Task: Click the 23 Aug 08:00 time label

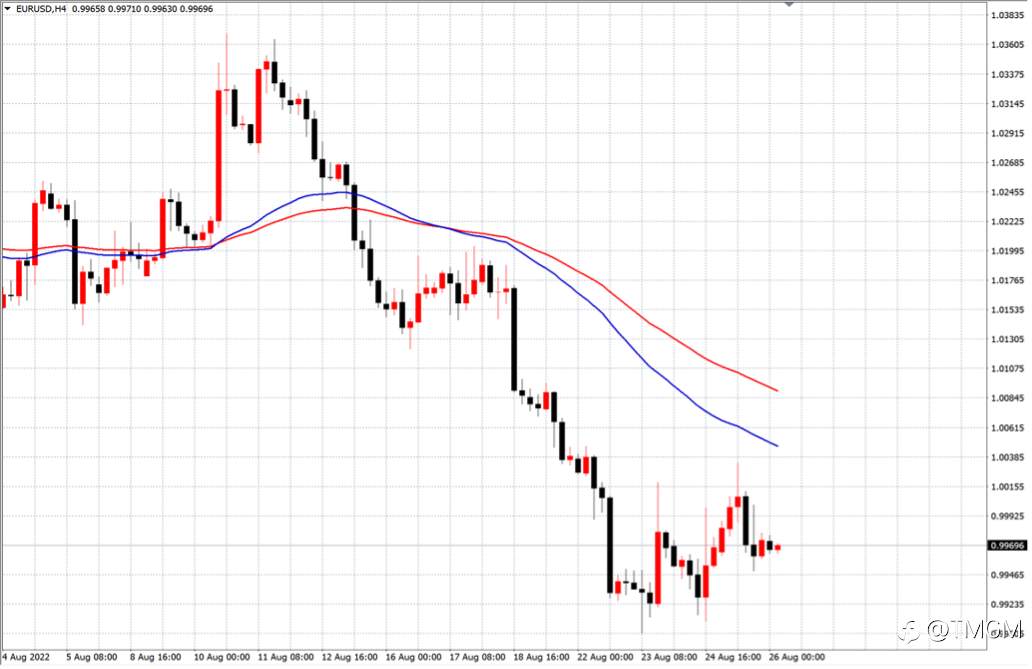Action: click(x=669, y=657)
